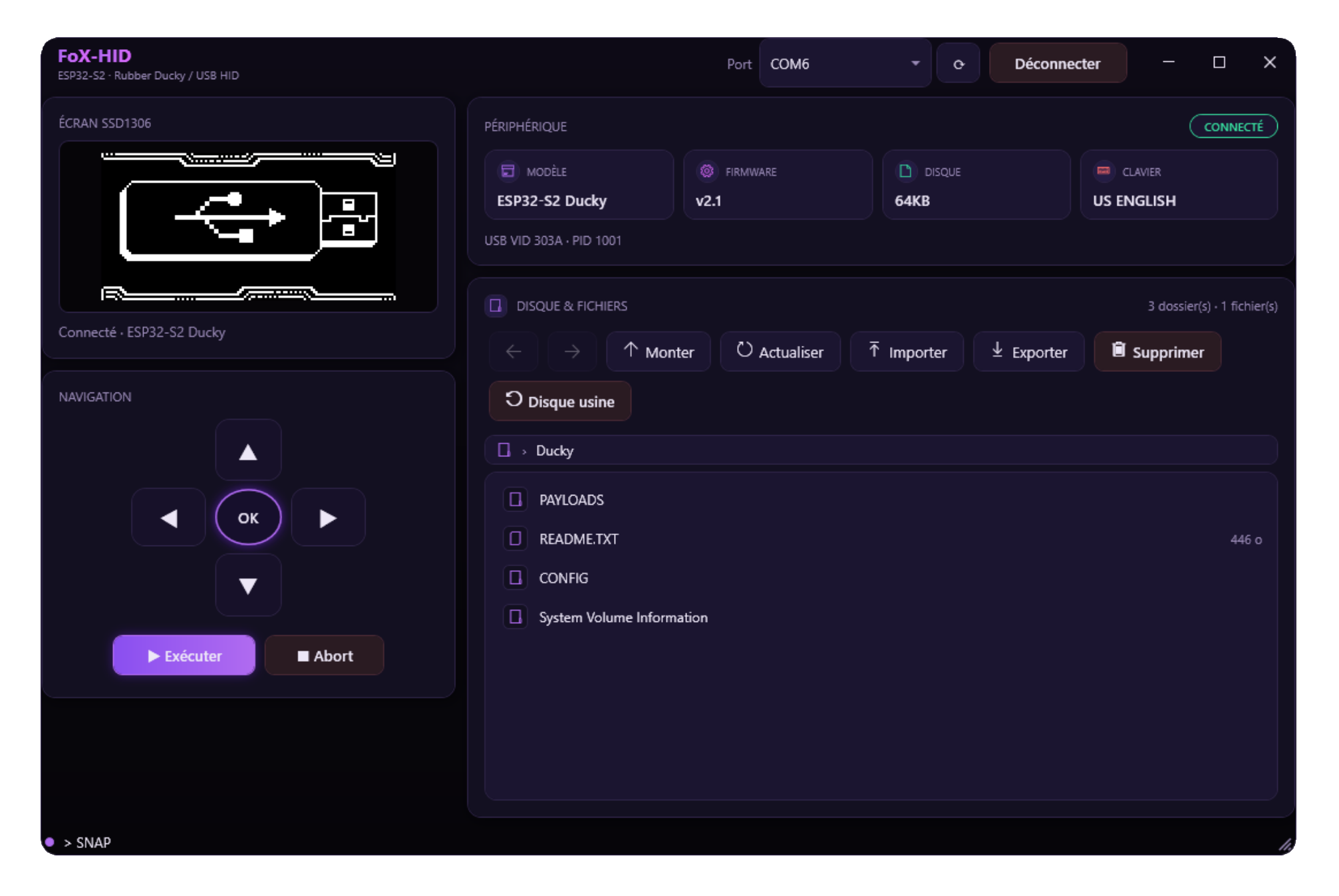The height and width of the screenshot is (896, 1339).
Task: Click the SNAP status bar entry
Action: 87,843
